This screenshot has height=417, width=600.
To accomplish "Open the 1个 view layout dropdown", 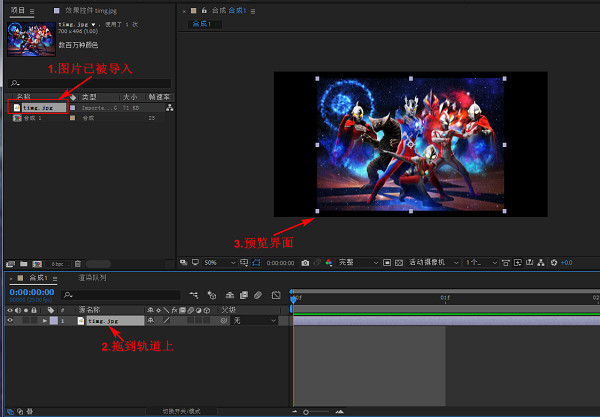I will tap(481, 263).
